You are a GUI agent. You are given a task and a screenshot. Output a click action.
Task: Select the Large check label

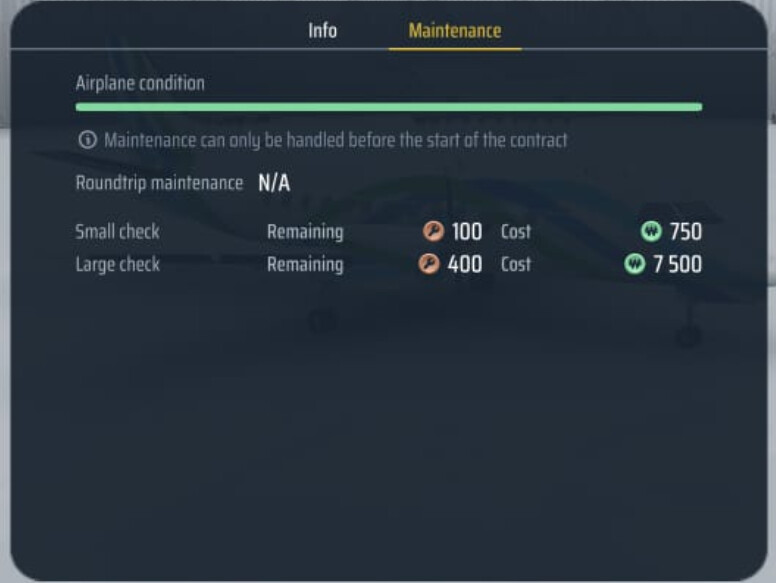click(x=117, y=265)
